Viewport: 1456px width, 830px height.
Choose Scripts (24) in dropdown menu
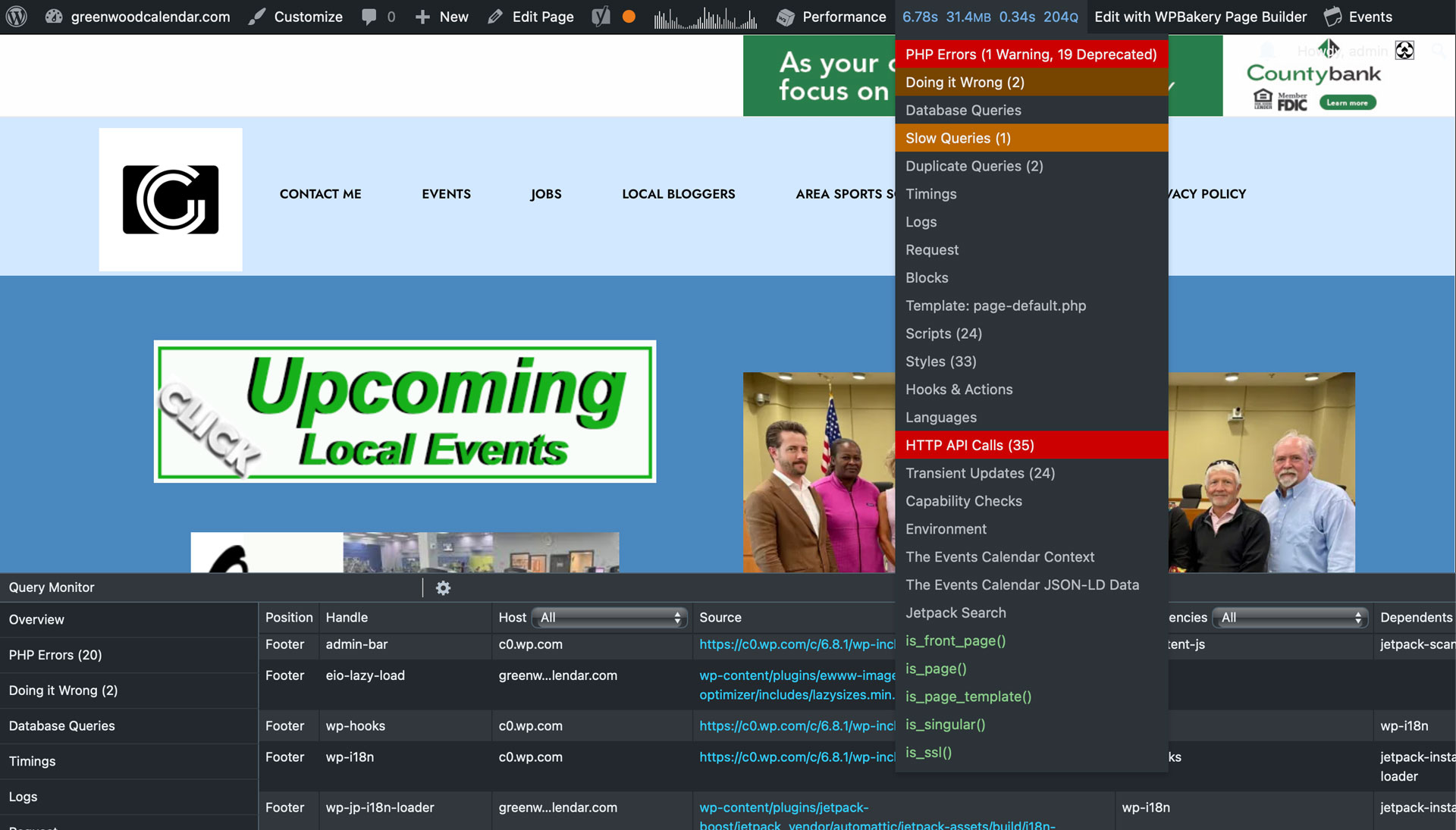tap(1031, 334)
